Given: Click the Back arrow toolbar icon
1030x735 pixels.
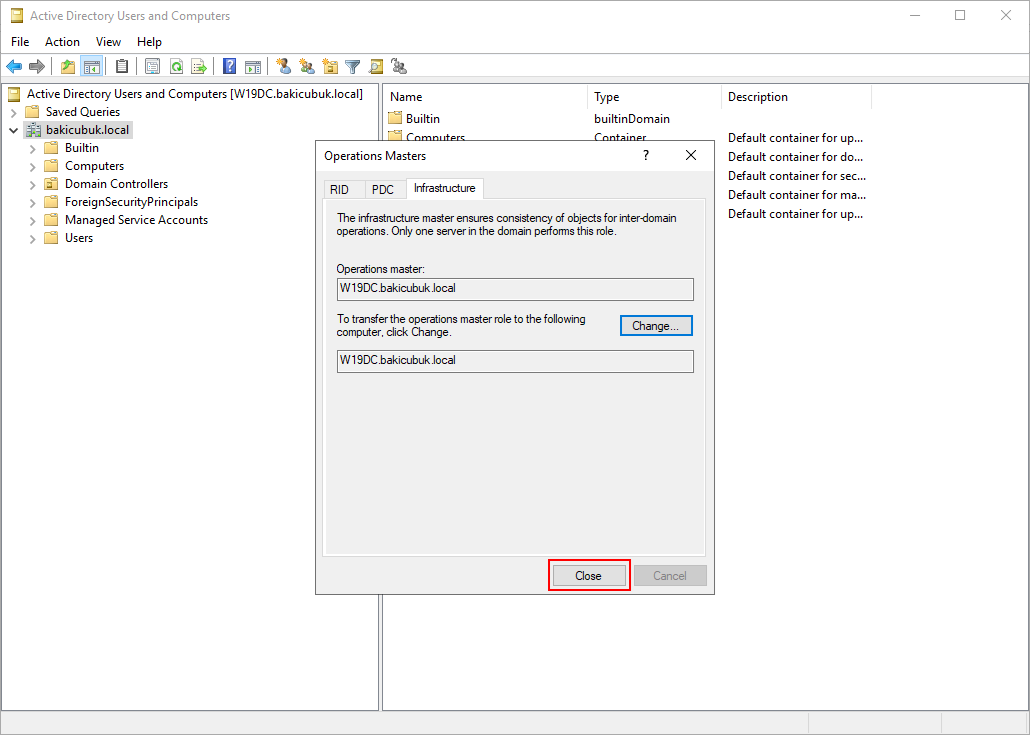Looking at the screenshot, I should pyautogui.click(x=14, y=66).
